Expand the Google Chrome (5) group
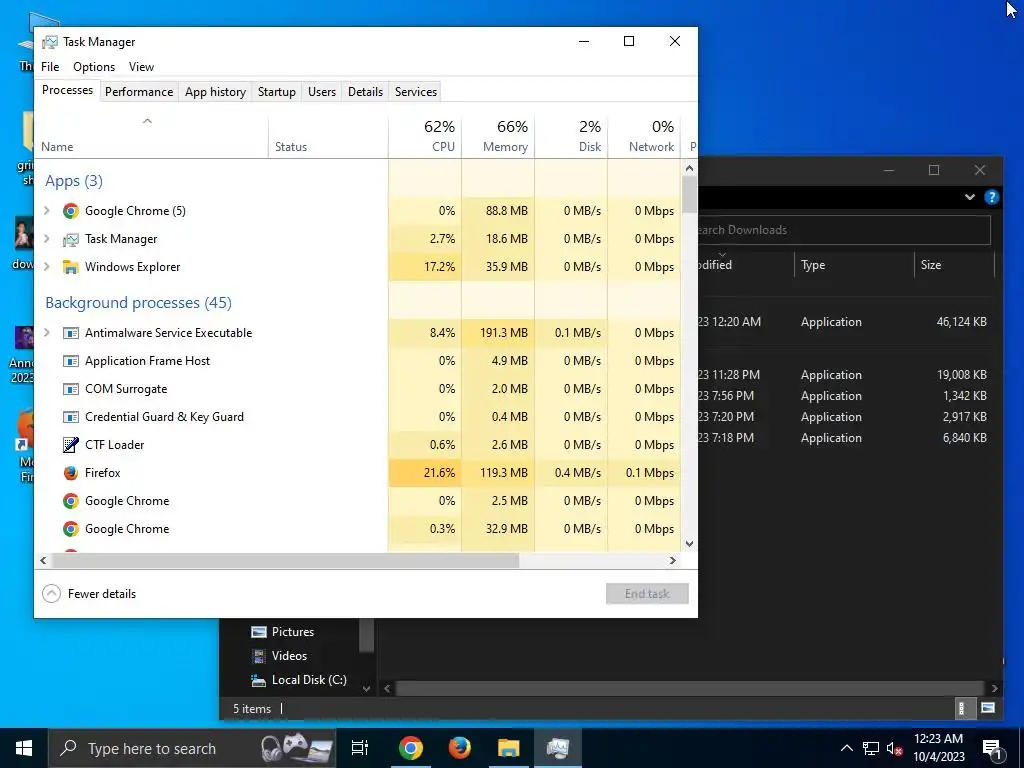This screenshot has height=768, width=1024. [46, 211]
